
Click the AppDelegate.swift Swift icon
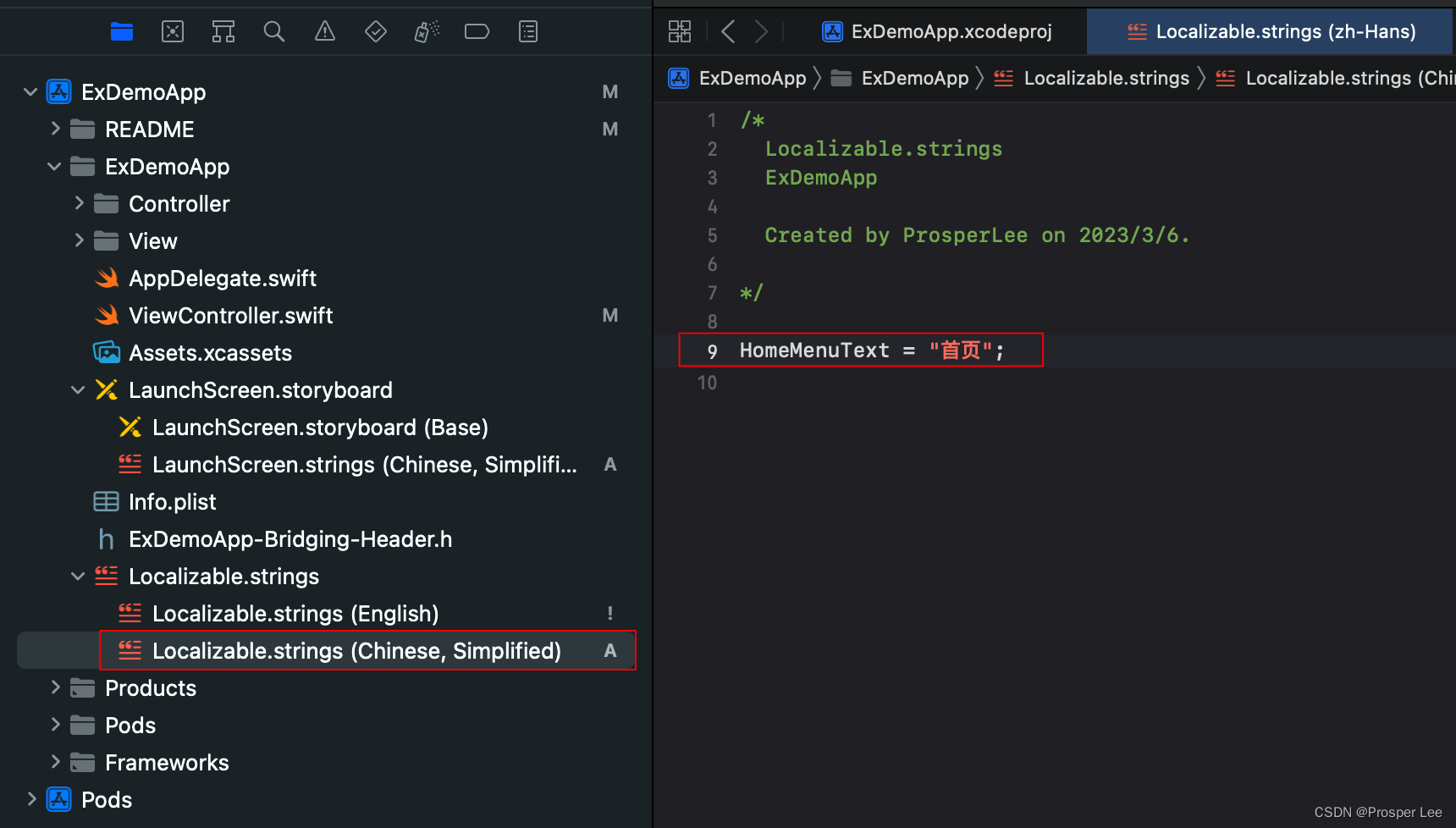click(x=107, y=278)
